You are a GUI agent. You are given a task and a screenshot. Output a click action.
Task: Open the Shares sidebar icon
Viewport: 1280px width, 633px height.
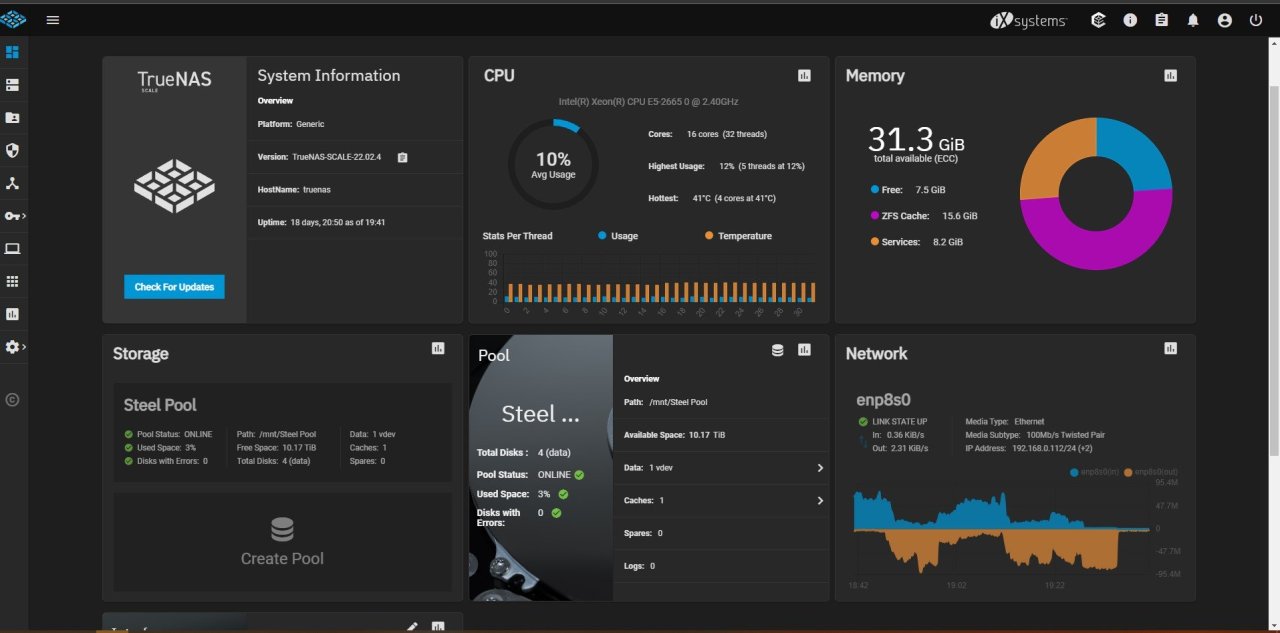pos(13,118)
